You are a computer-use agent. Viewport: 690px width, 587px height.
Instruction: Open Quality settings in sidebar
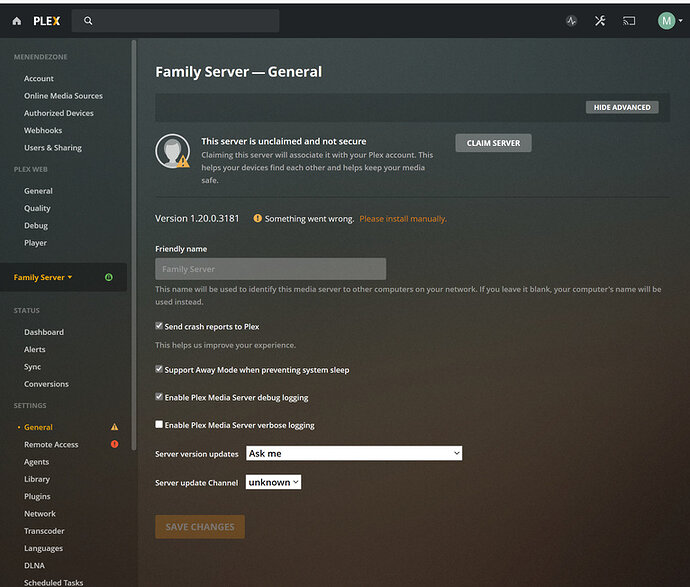pos(37,208)
